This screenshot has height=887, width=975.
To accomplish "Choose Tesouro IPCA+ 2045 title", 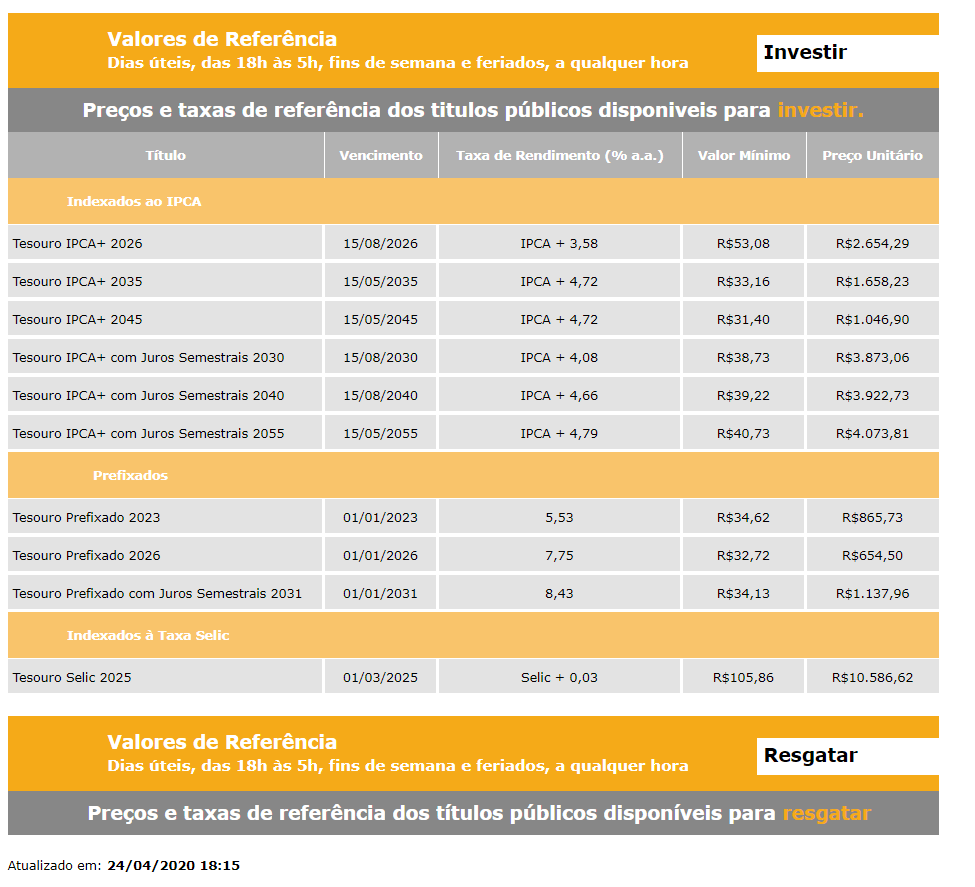I will click(78, 320).
